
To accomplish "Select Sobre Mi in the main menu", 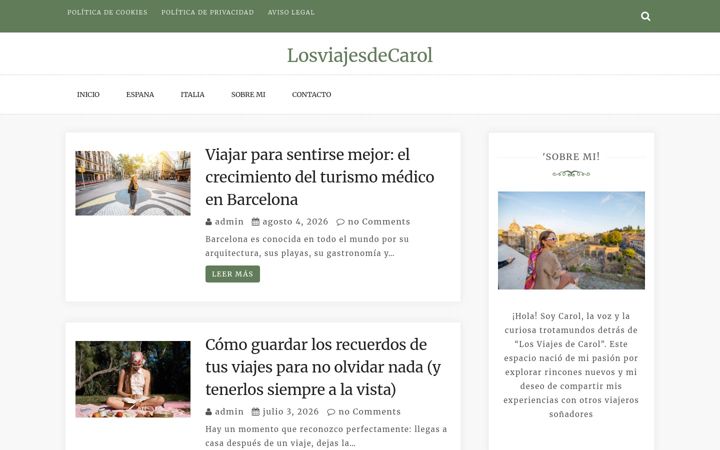I will (x=248, y=95).
